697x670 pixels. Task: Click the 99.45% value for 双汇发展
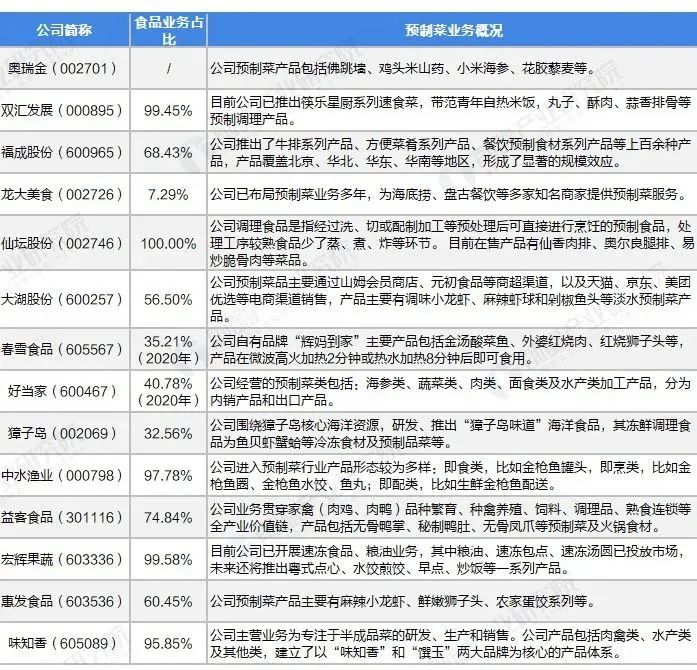click(x=168, y=110)
